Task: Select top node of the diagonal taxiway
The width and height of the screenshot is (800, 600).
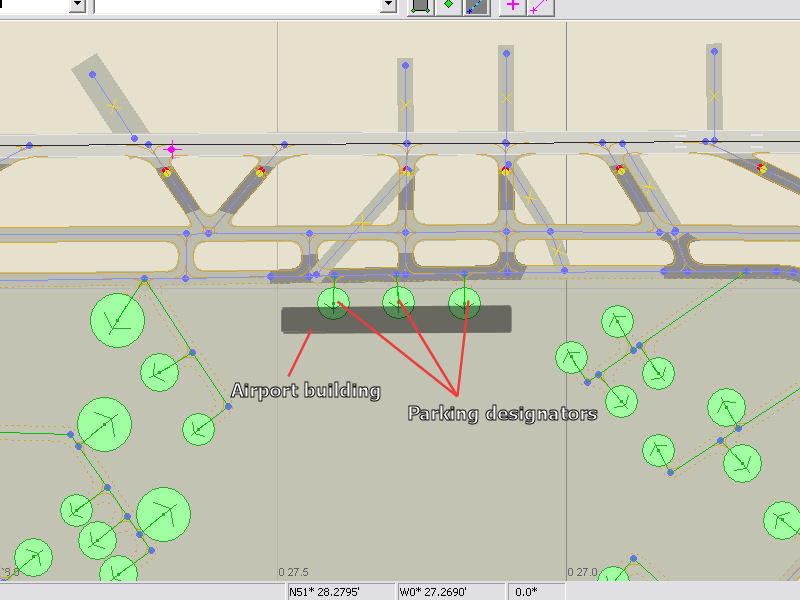Action: click(x=92, y=75)
